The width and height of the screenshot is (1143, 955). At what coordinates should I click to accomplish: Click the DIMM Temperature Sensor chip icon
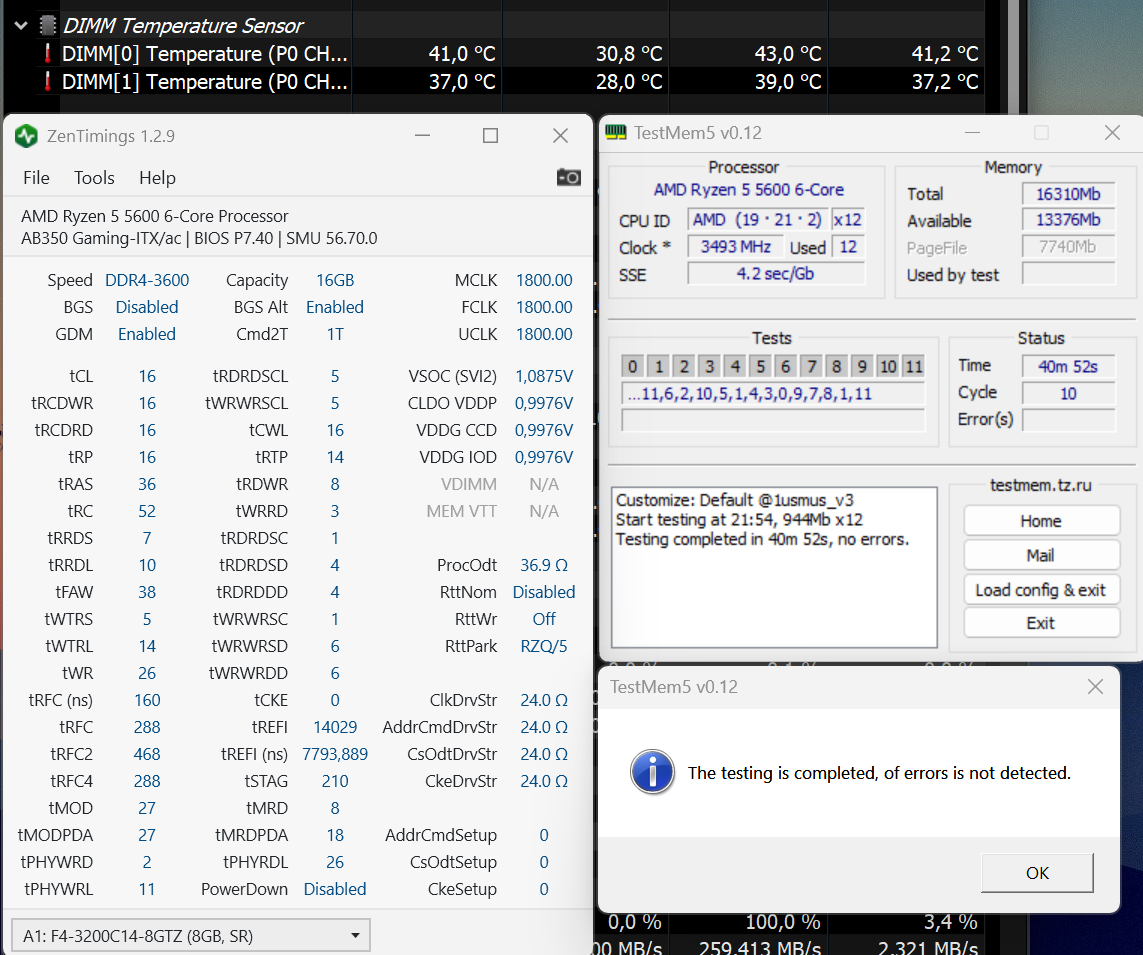coord(47,26)
